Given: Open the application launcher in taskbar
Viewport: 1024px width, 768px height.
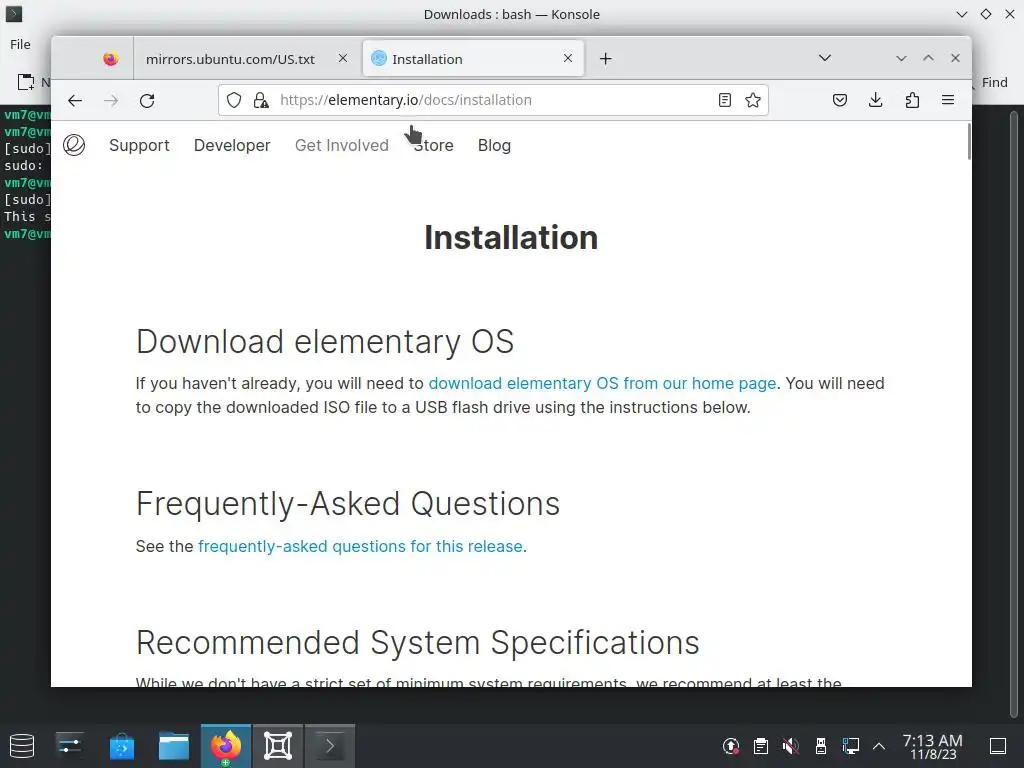Looking at the screenshot, I should (22, 746).
